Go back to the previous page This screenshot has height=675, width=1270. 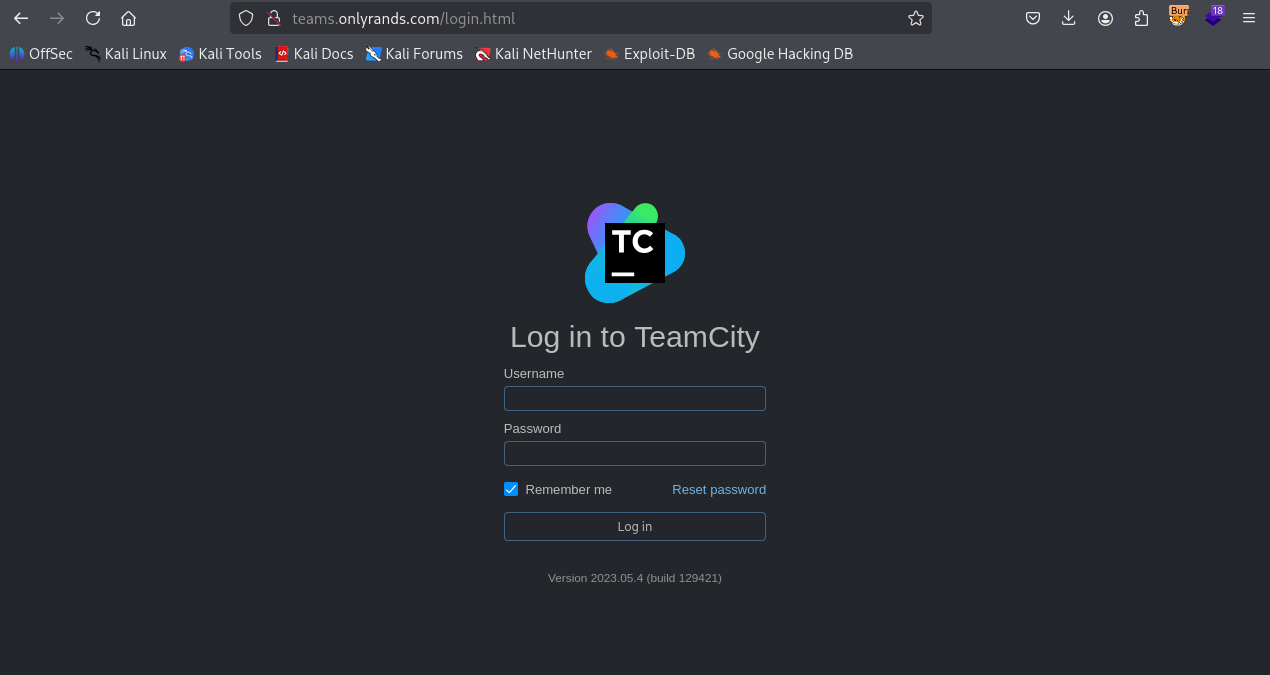coord(21,18)
